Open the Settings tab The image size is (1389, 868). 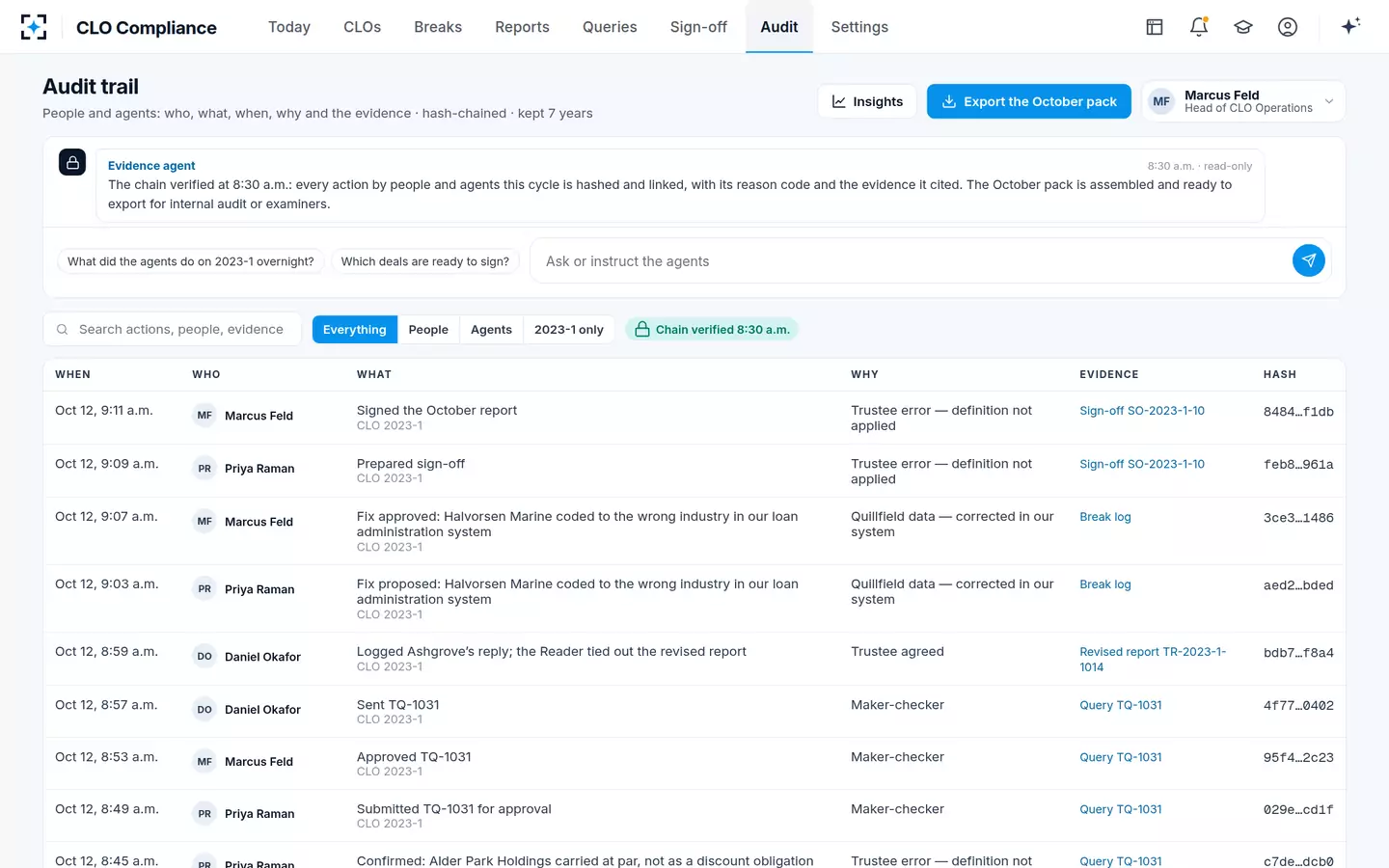(x=859, y=27)
